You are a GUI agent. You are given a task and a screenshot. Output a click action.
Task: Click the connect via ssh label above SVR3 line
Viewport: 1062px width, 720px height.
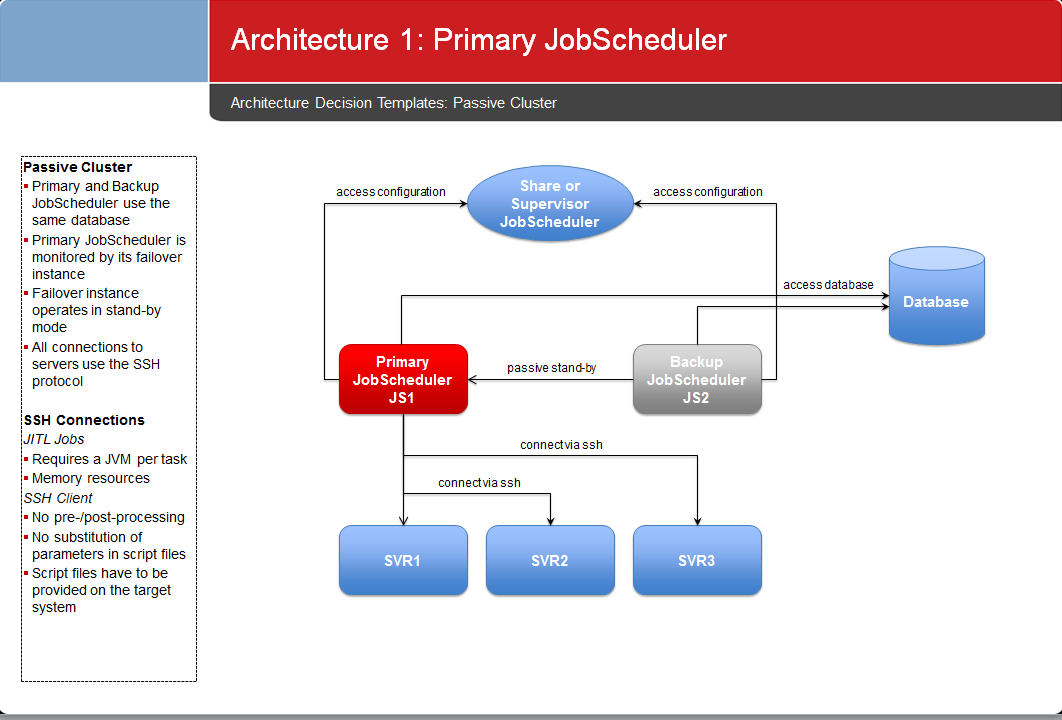(x=561, y=444)
